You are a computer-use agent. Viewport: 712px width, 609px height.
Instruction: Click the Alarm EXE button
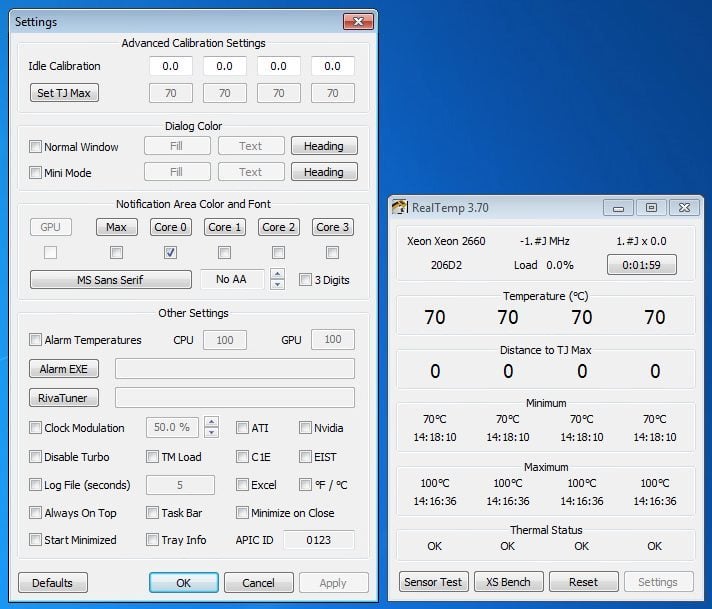64,369
